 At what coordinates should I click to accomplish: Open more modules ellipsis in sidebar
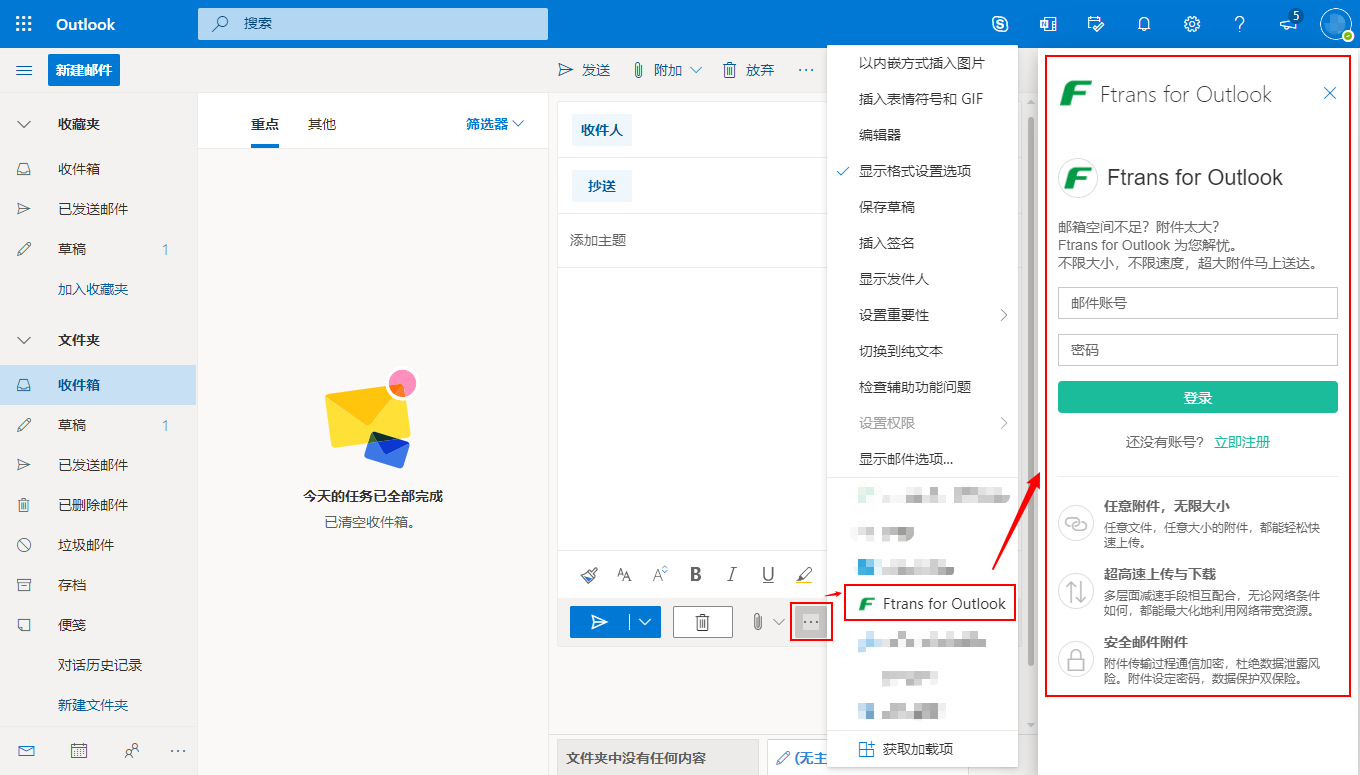178,750
